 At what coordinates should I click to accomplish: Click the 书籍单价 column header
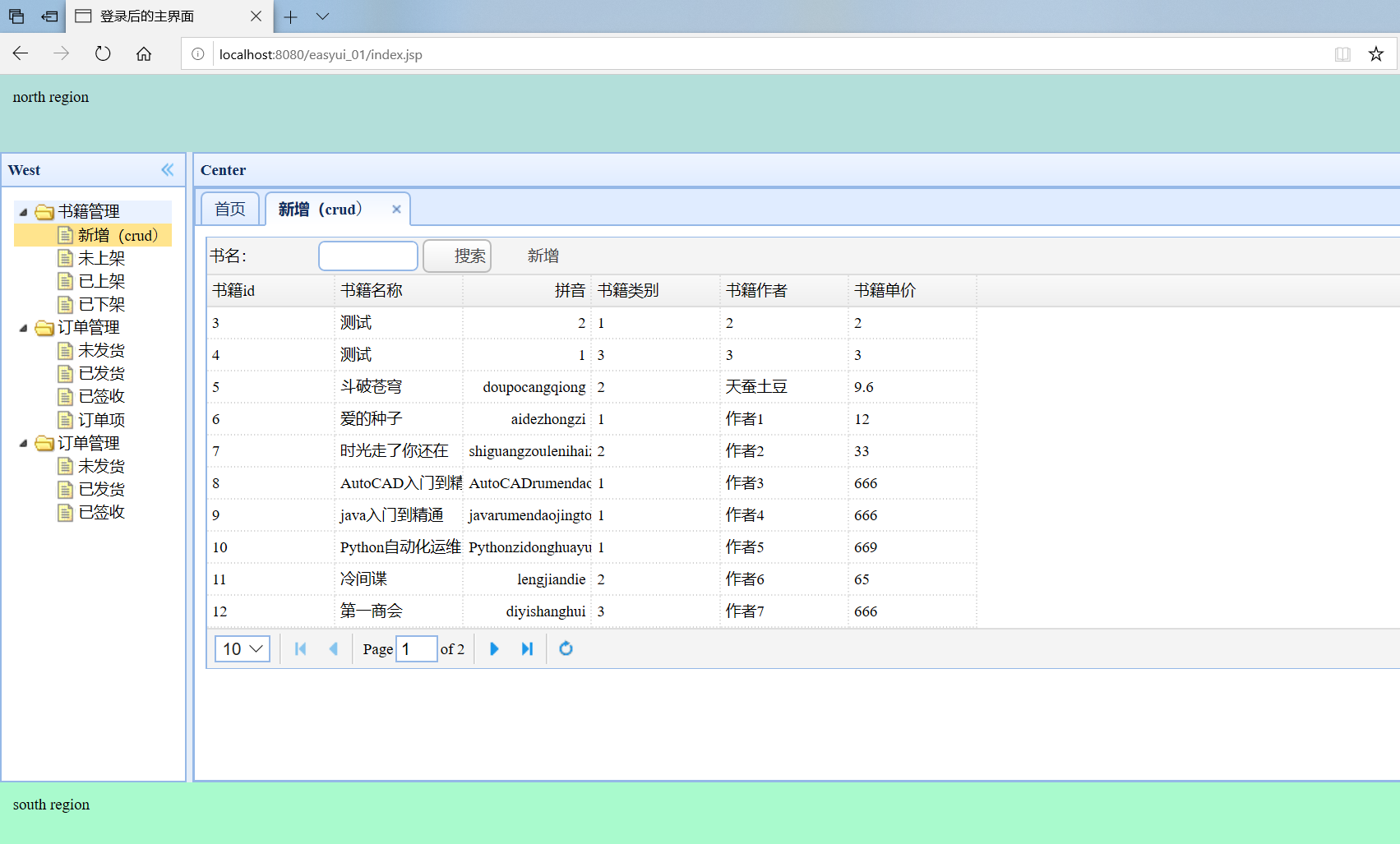click(912, 291)
